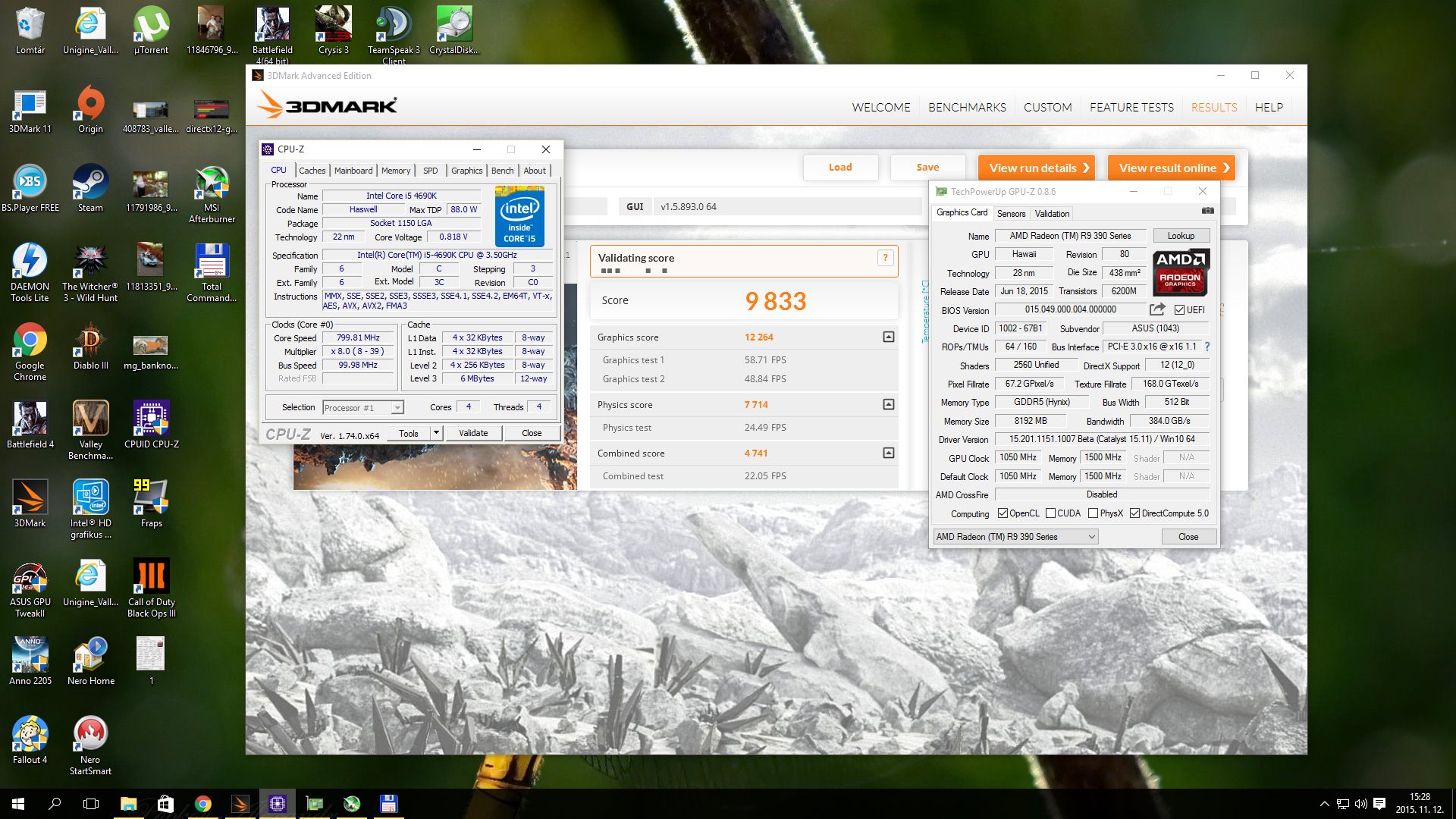Screen dimensions: 1456x819
Task: Toggle the UEFI checkbox in GPU-Z
Action: [x=1179, y=309]
